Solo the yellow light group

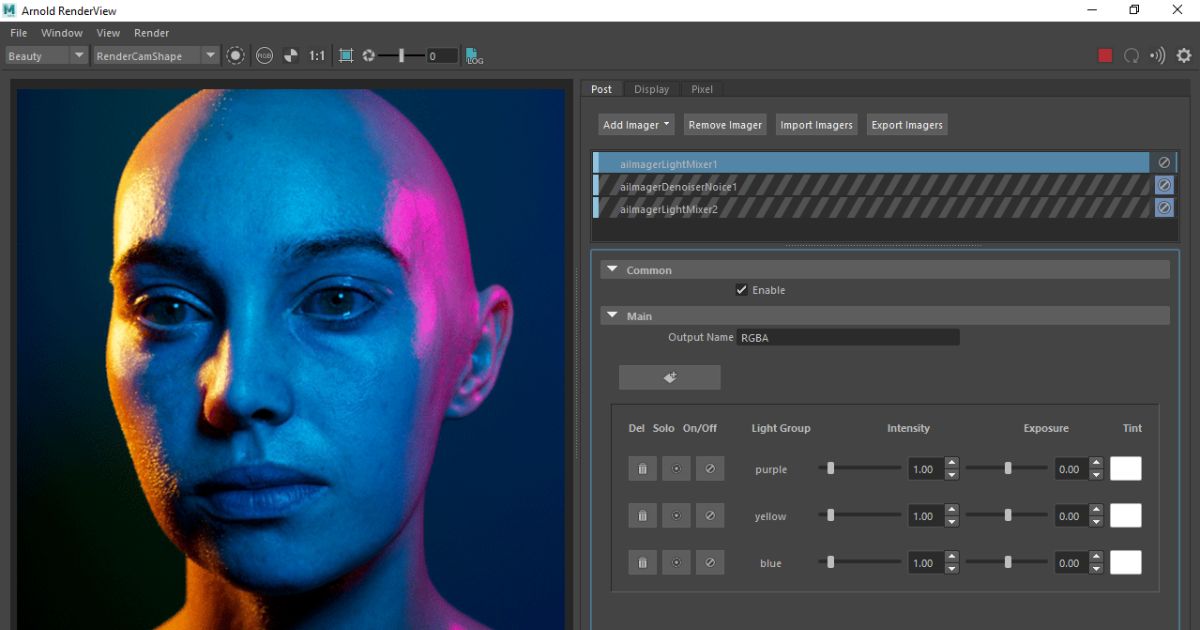[676, 516]
